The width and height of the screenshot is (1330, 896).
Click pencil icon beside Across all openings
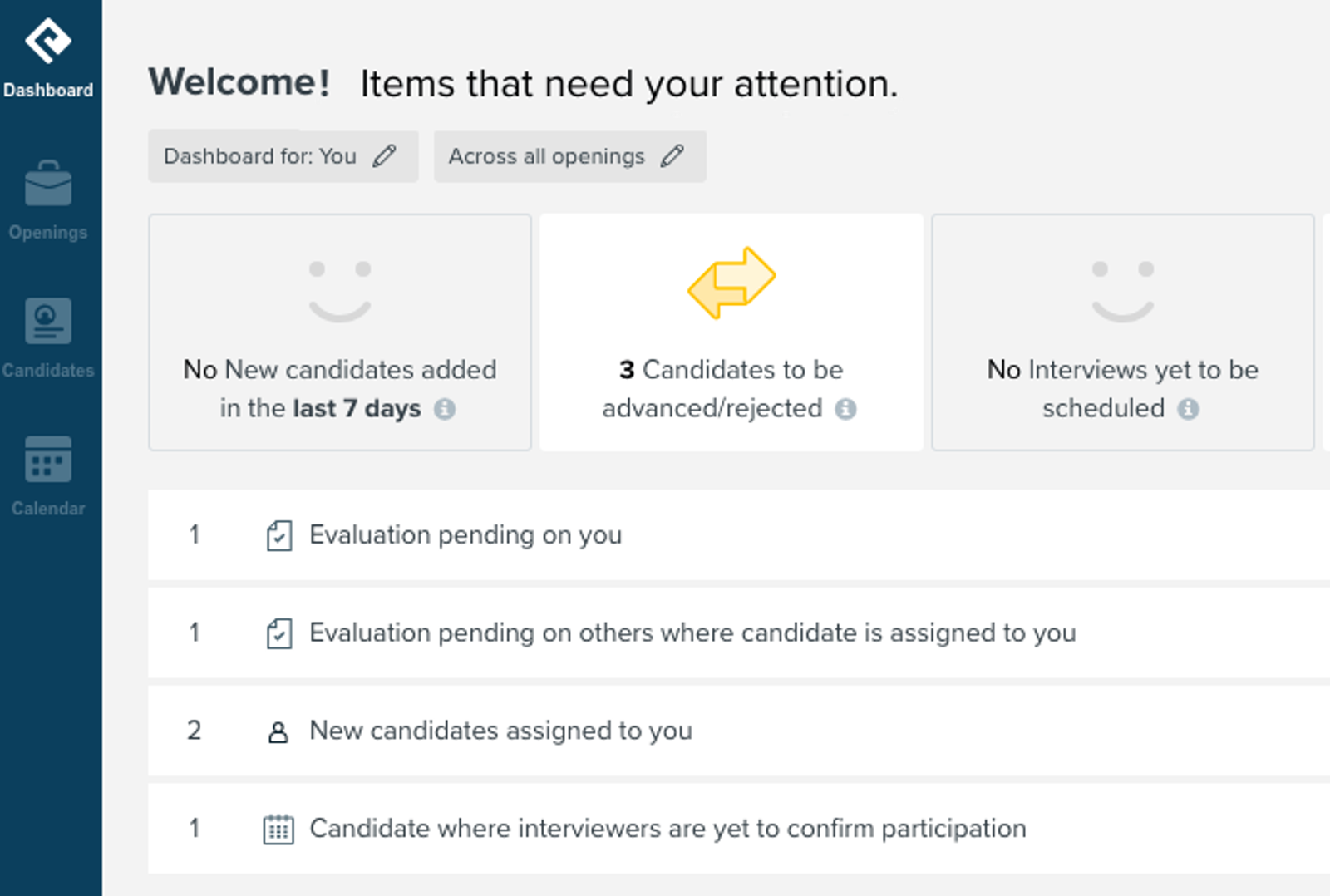coord(672,156)
